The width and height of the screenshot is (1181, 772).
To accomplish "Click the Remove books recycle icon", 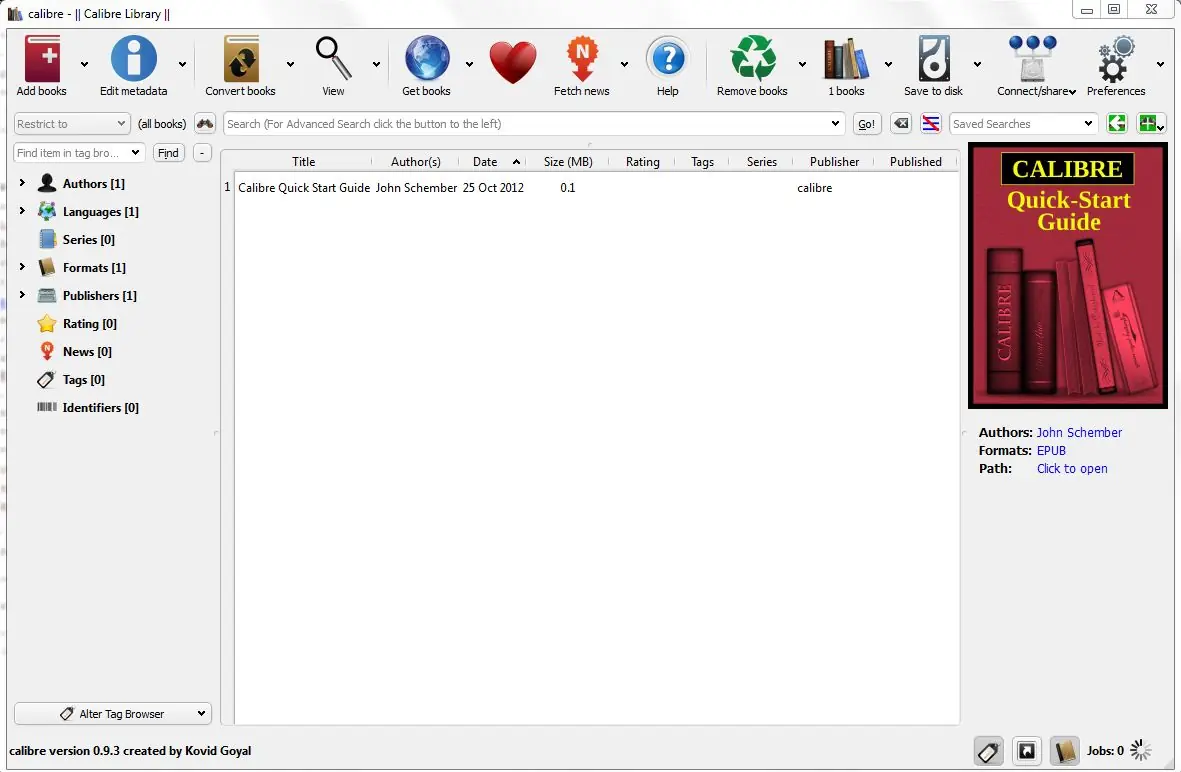I will tap(752, 59).
